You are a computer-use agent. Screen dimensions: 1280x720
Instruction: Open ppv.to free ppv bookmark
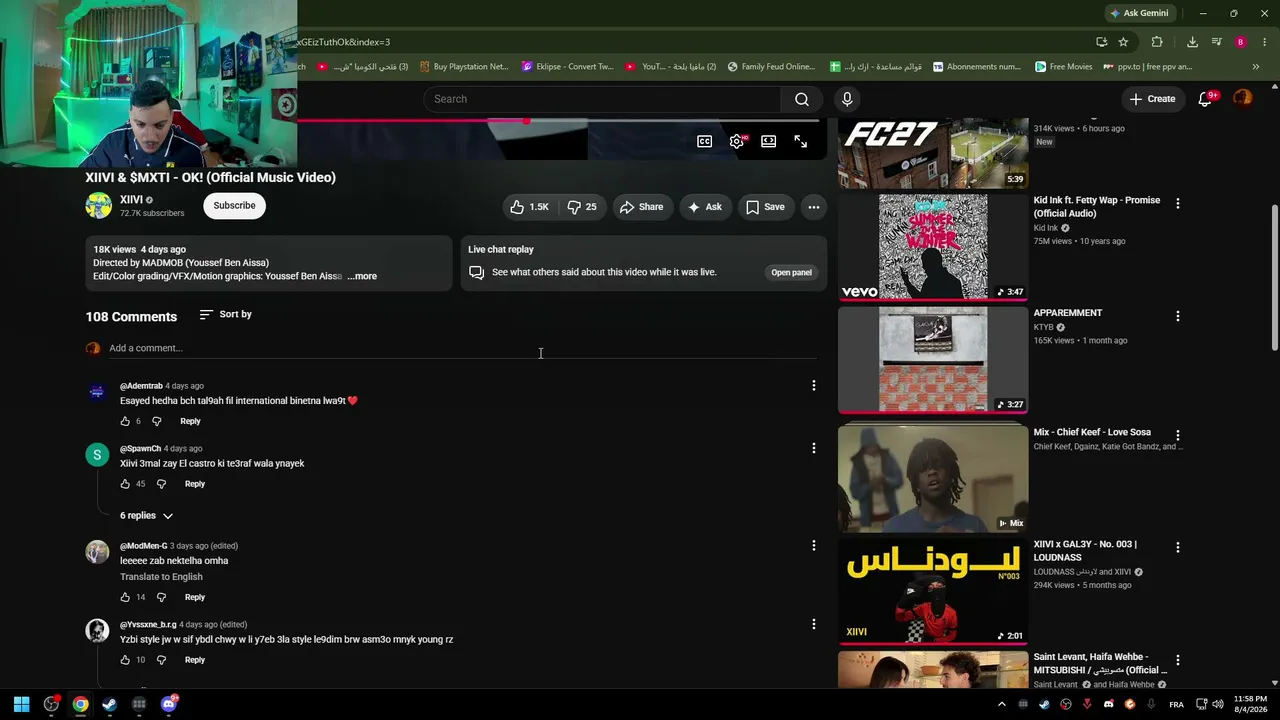1147,67
